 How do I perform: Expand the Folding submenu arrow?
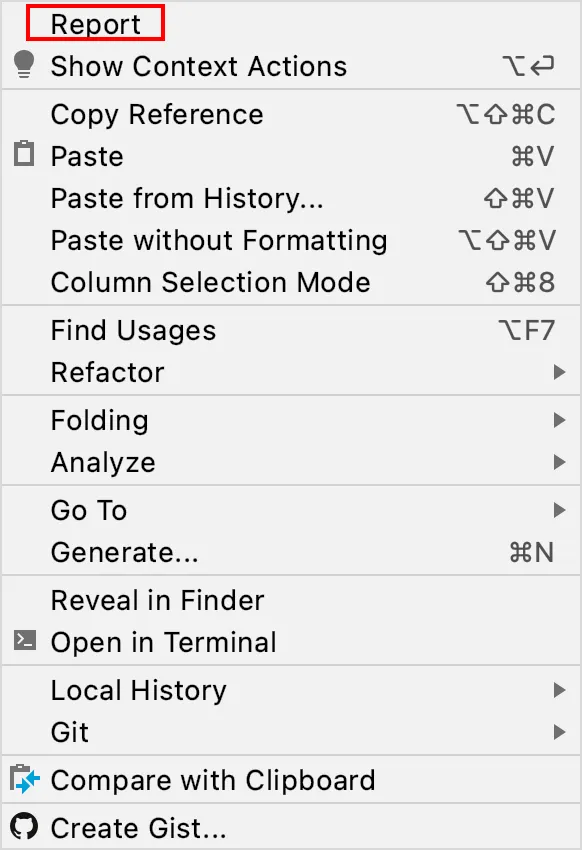click(x=559, y=420)
